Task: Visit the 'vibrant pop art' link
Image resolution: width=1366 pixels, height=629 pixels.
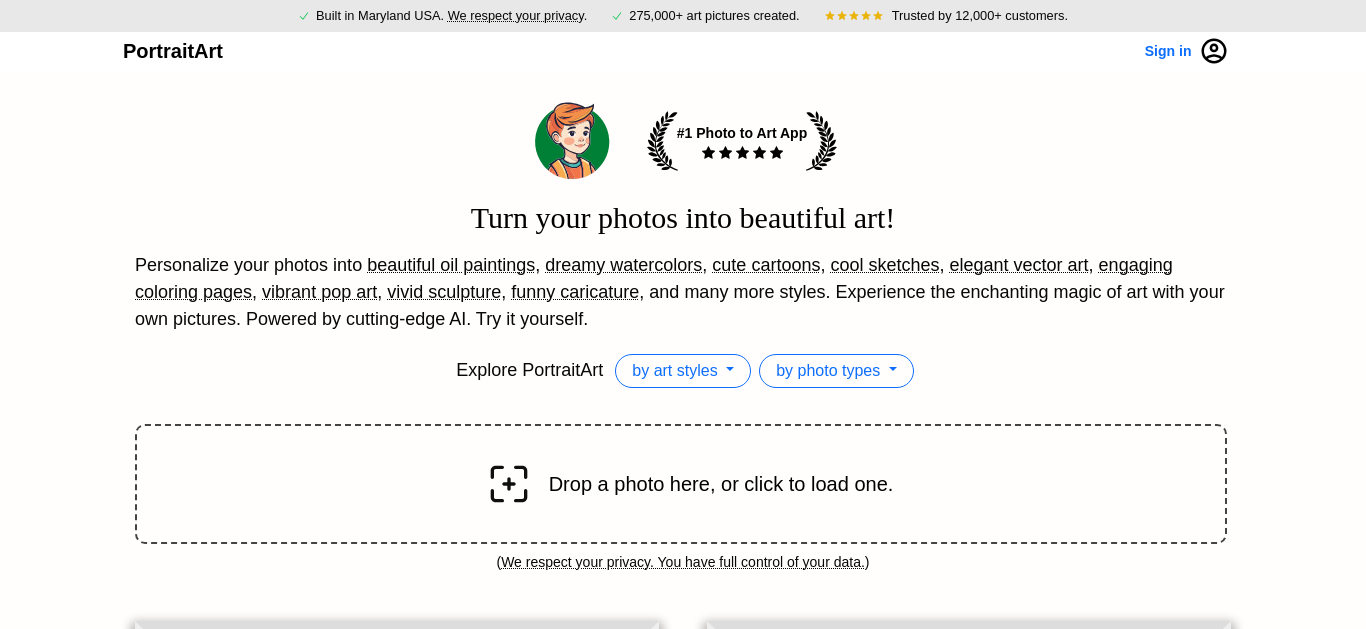Action: tap(320, 292)
